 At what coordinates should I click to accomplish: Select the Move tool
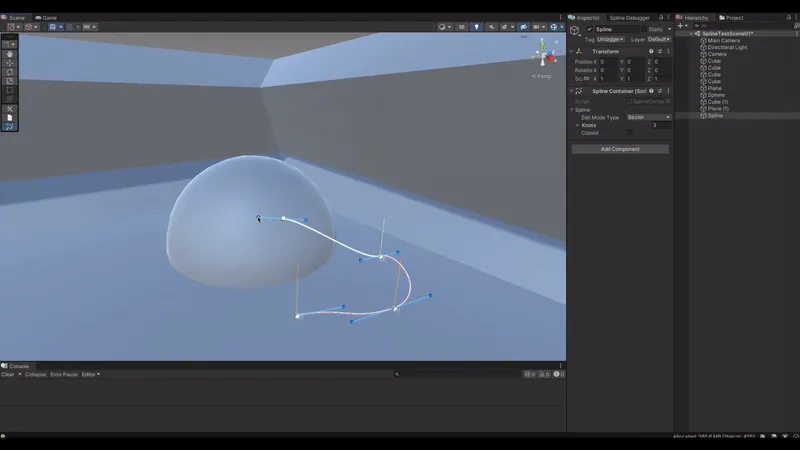click(10, 63)
